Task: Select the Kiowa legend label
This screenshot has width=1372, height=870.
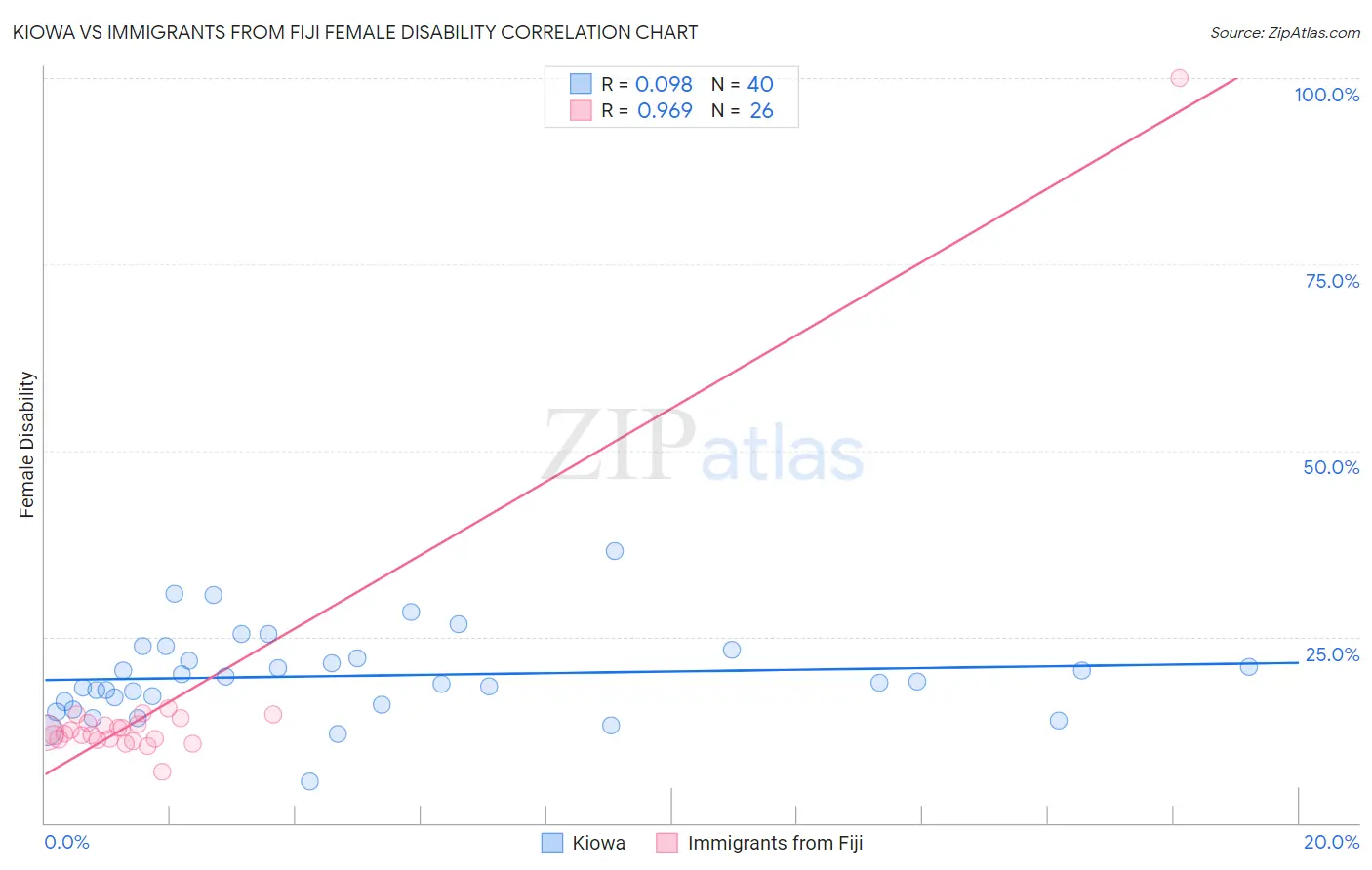Action: (x=598, y=843)
